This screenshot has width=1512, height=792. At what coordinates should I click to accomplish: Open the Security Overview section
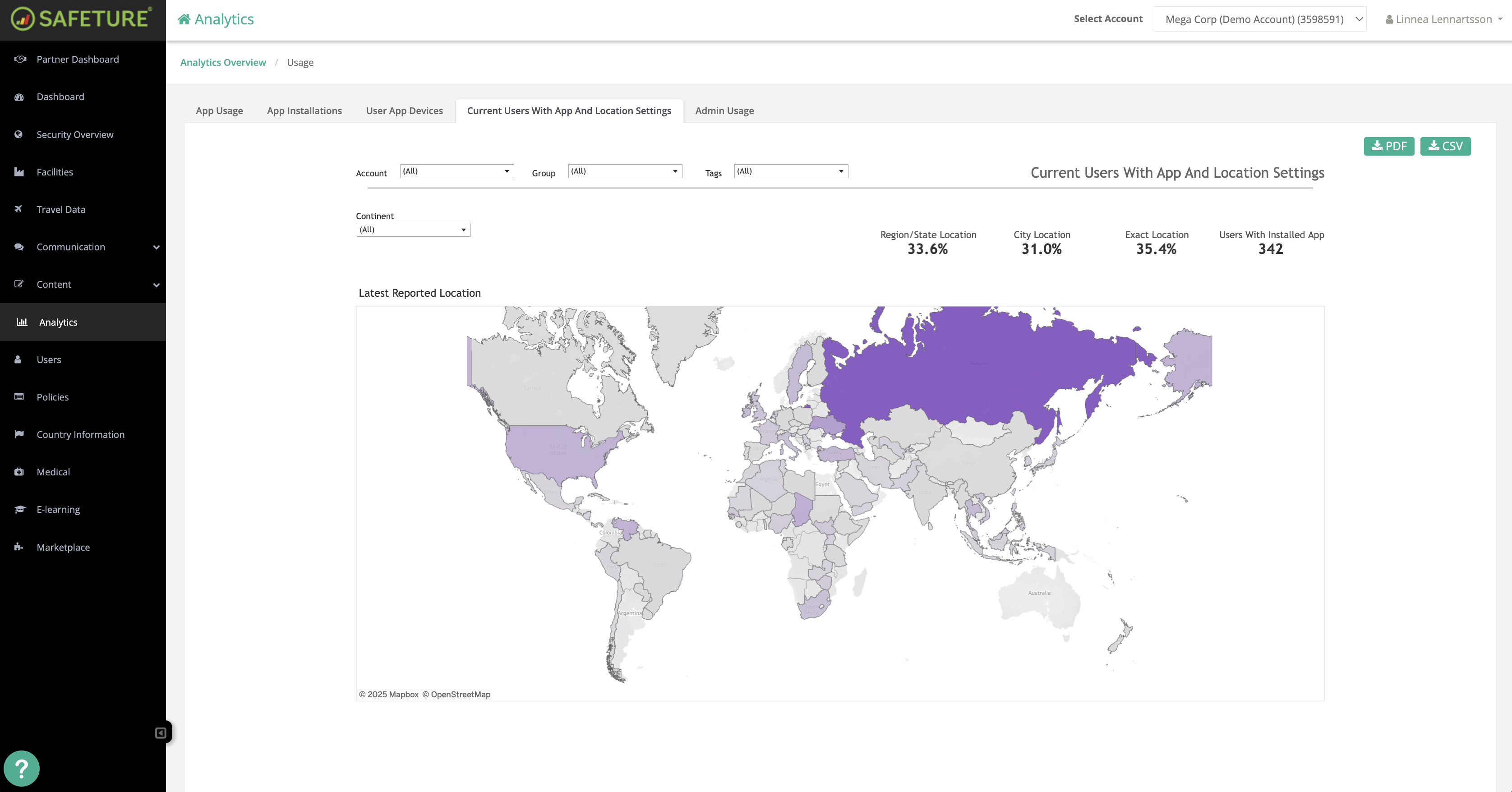tap(74, 134)
